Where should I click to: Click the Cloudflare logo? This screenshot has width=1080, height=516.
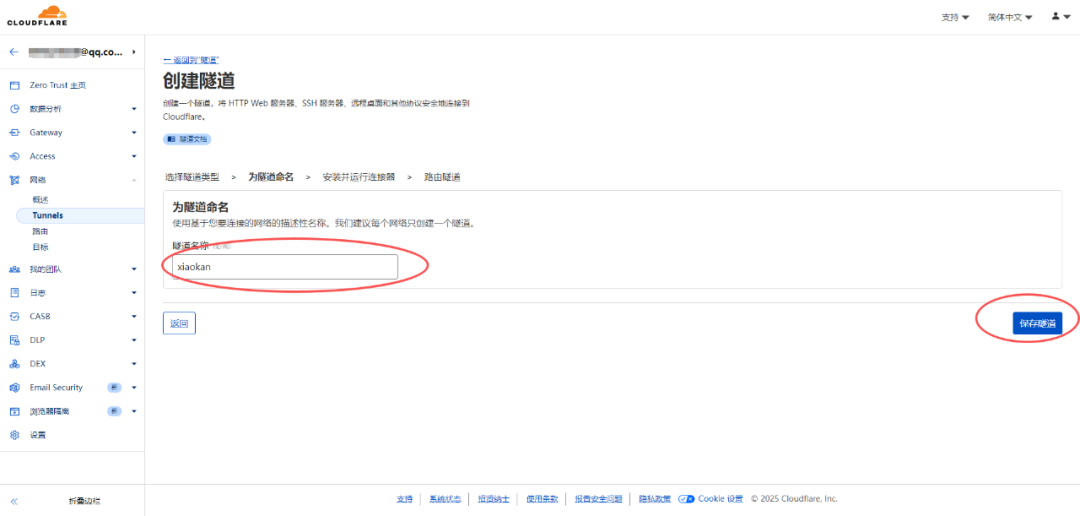click(x=38, y=15)
